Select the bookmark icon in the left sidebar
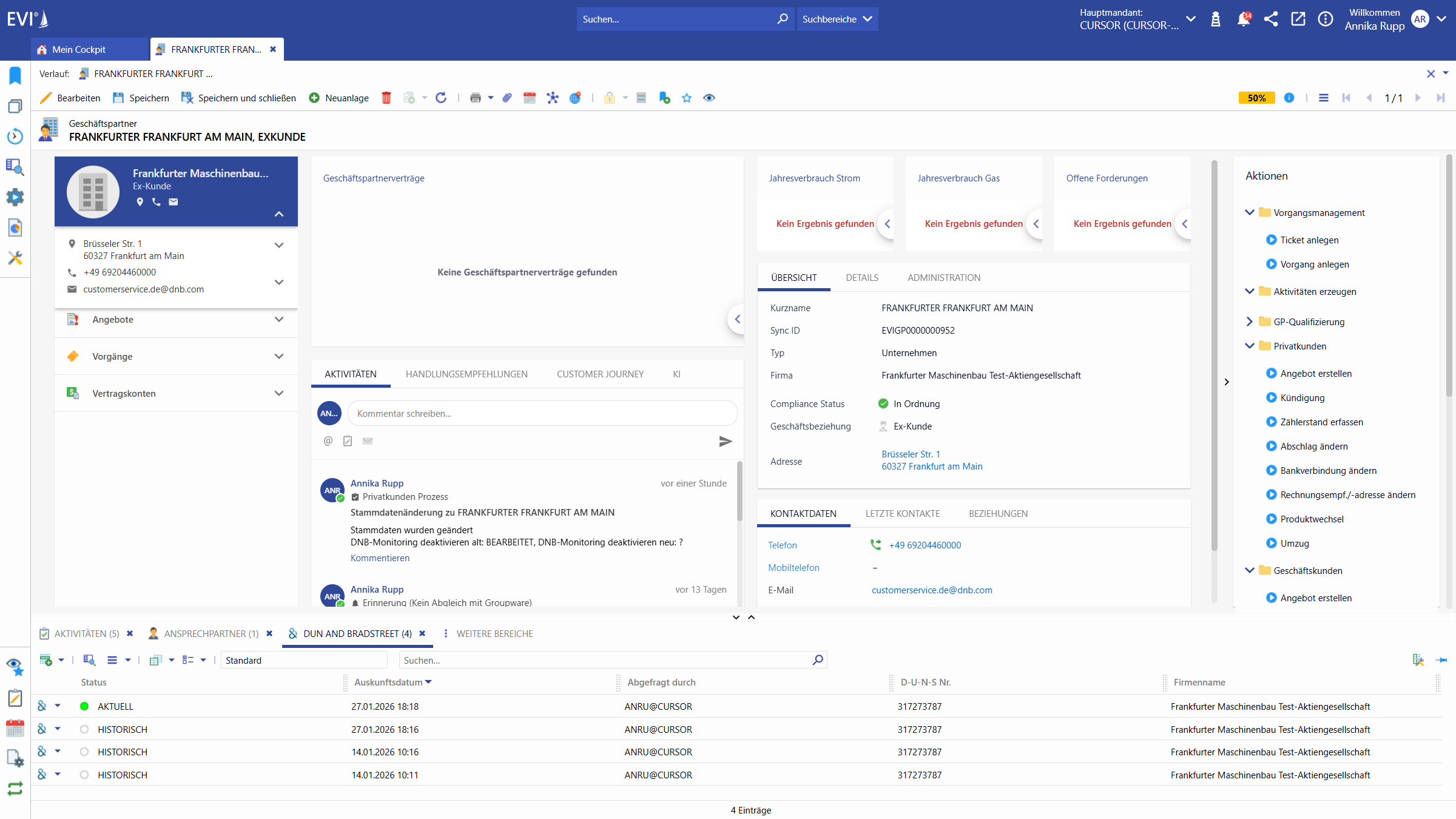 coord(14,75)
